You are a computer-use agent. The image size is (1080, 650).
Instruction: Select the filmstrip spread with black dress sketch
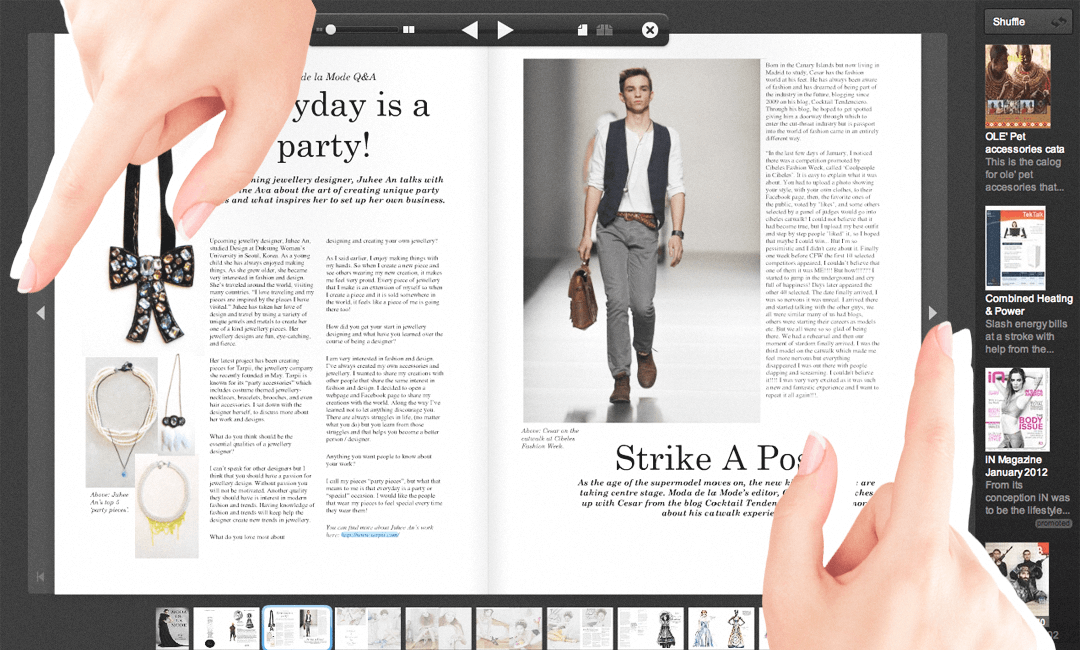651,628
